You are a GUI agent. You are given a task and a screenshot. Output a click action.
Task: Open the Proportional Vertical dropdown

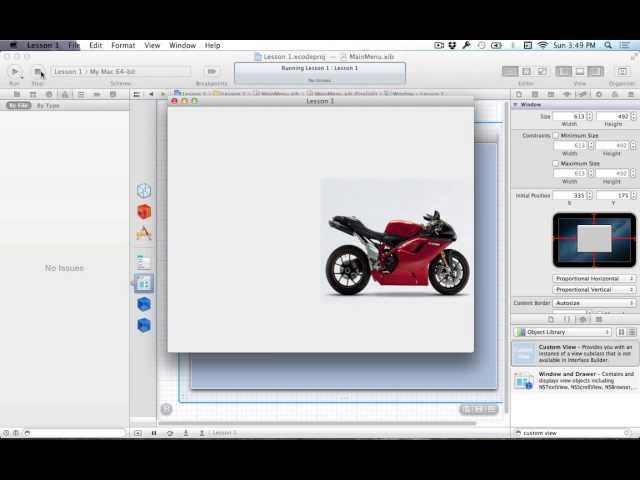pyautogui.click(x=594, y=289)
